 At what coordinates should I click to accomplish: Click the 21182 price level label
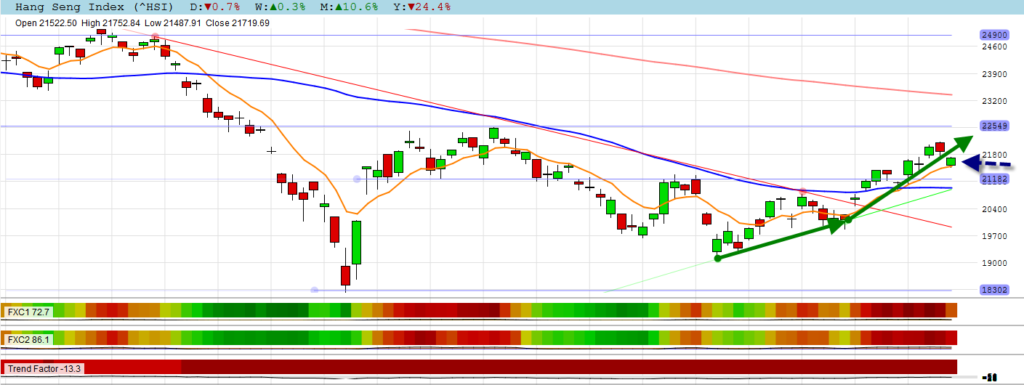click(x=994, y=179)
